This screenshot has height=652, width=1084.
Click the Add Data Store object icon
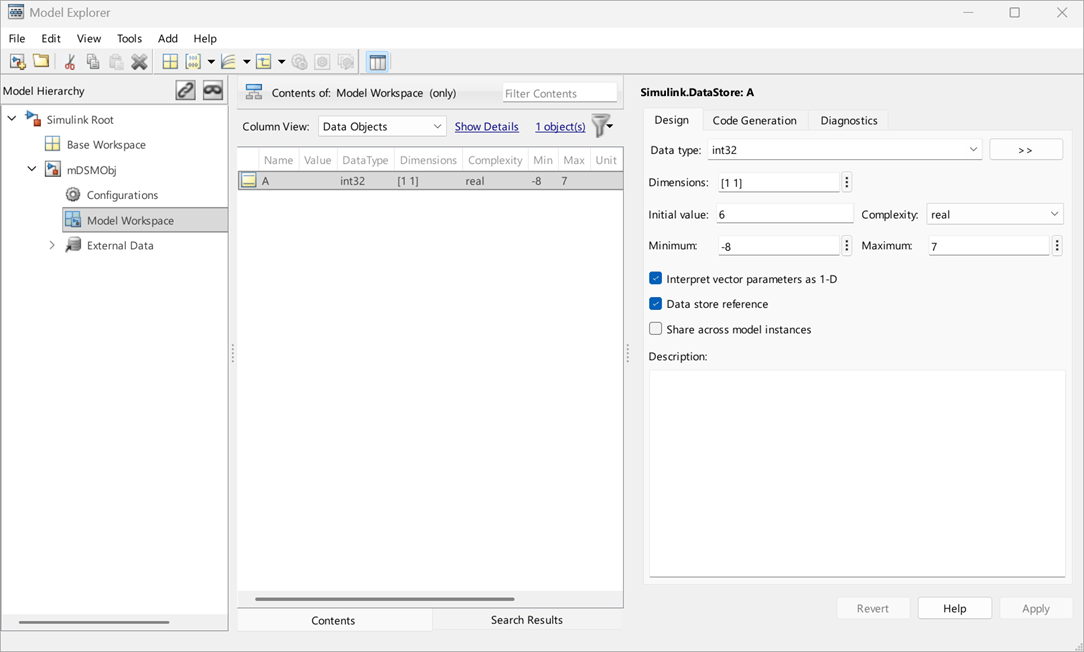[x=263, y=62]
